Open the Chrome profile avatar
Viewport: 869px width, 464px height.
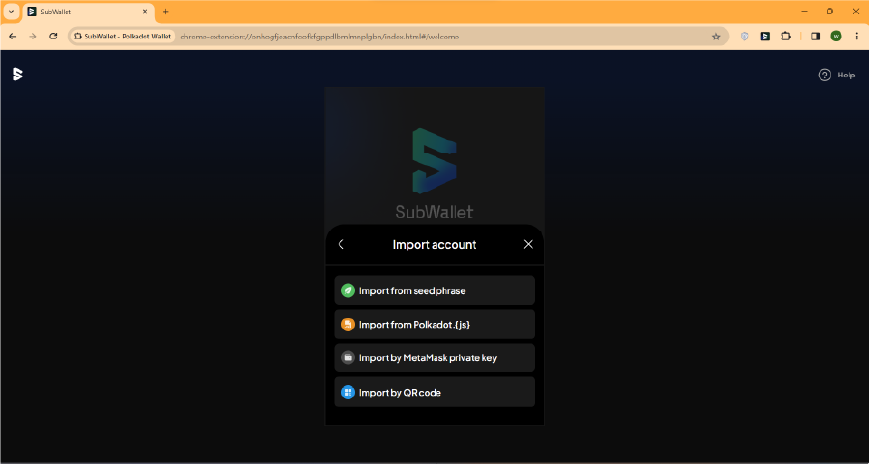coord(836,36)
